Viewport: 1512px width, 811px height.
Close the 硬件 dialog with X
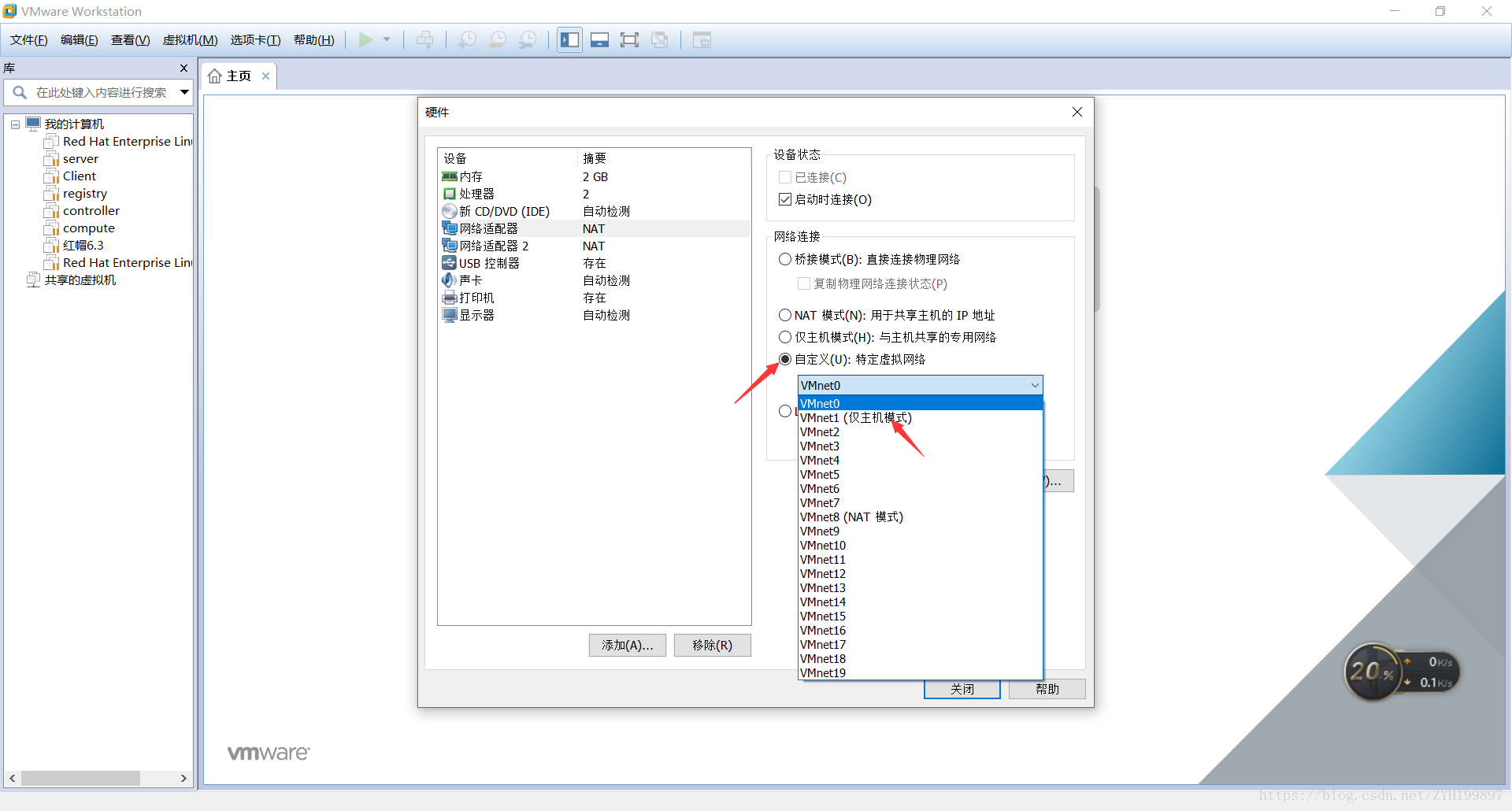click(1077, 112)
